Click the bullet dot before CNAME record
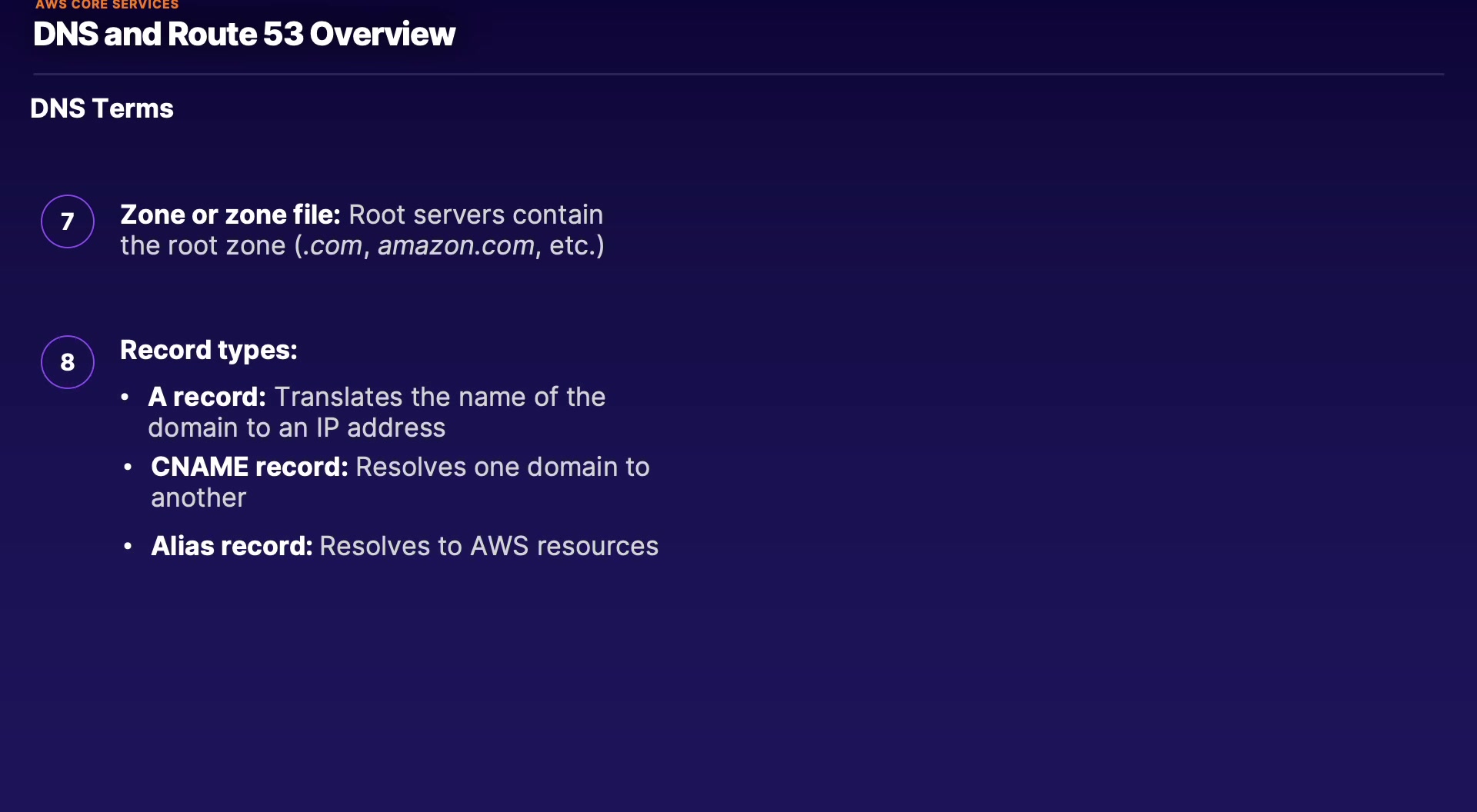 click(x=128, y=467)
